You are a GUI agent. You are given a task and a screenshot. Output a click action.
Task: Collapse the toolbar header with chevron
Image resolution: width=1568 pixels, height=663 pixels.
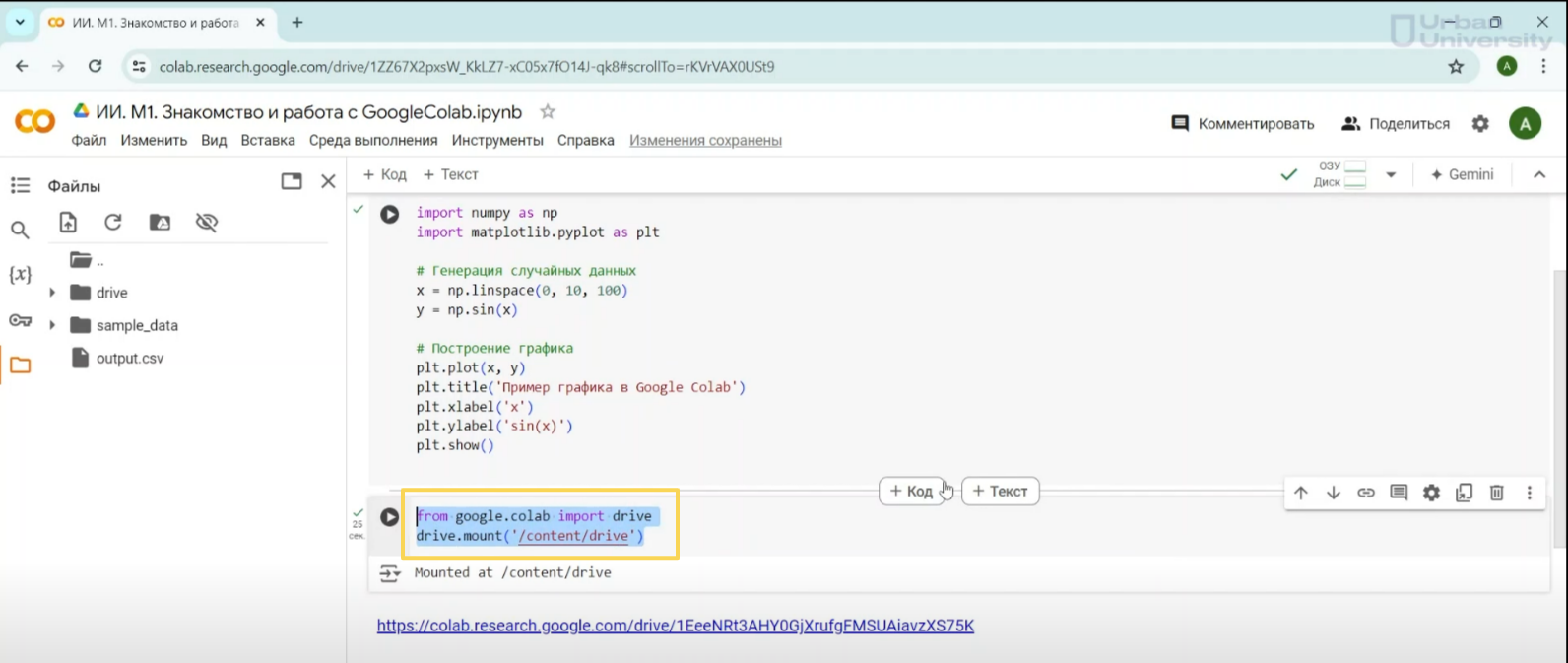click(1539, 174)
